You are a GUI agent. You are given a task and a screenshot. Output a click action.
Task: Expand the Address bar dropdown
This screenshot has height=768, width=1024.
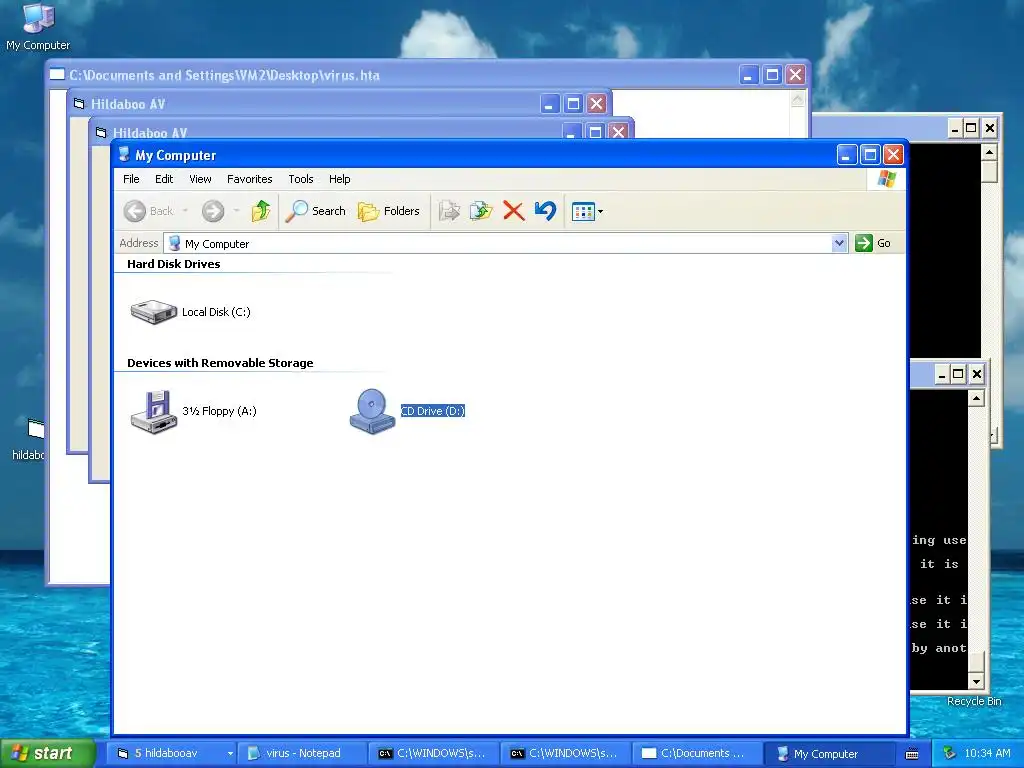tap(839, 244)
